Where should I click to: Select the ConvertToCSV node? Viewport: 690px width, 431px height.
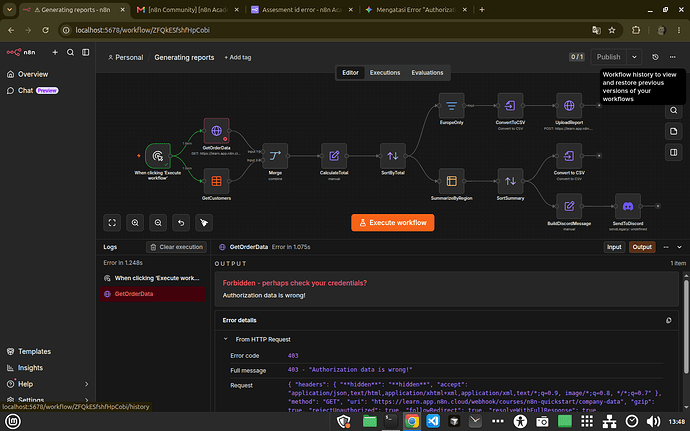point(510,106)
